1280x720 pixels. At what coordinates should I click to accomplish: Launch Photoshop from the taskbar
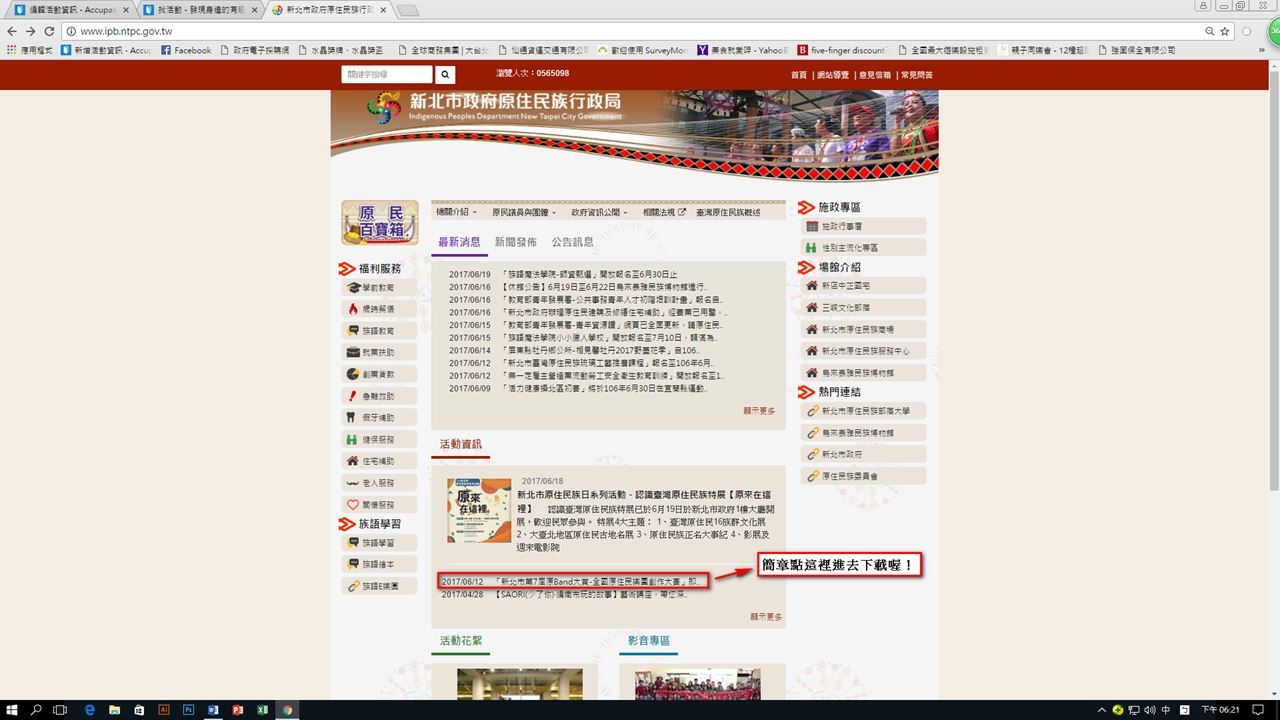pos(188,710)
